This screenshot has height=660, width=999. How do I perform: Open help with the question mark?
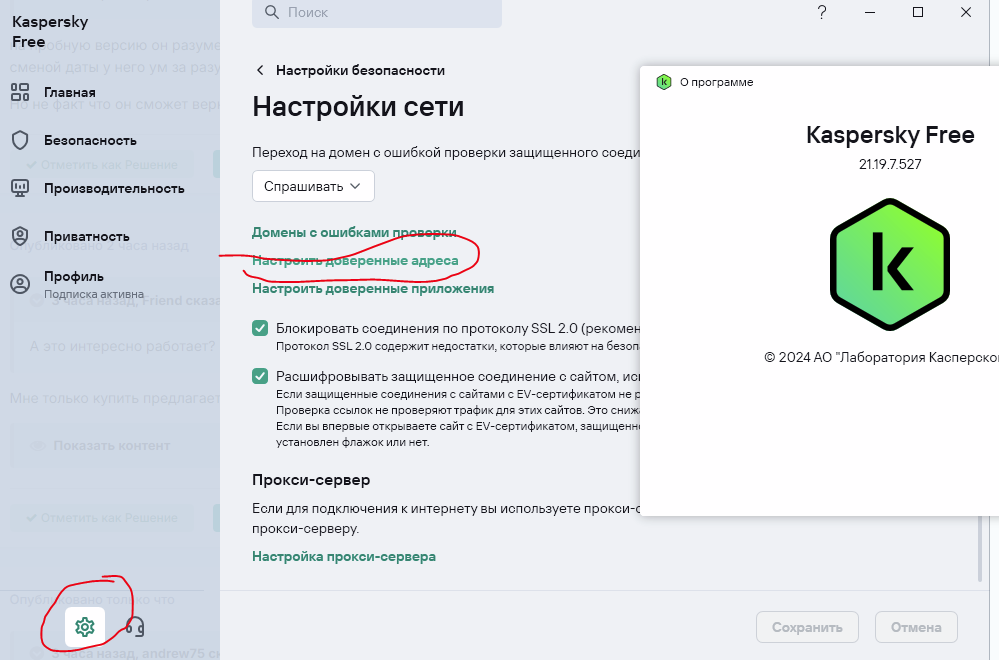(x=822, y=12)
